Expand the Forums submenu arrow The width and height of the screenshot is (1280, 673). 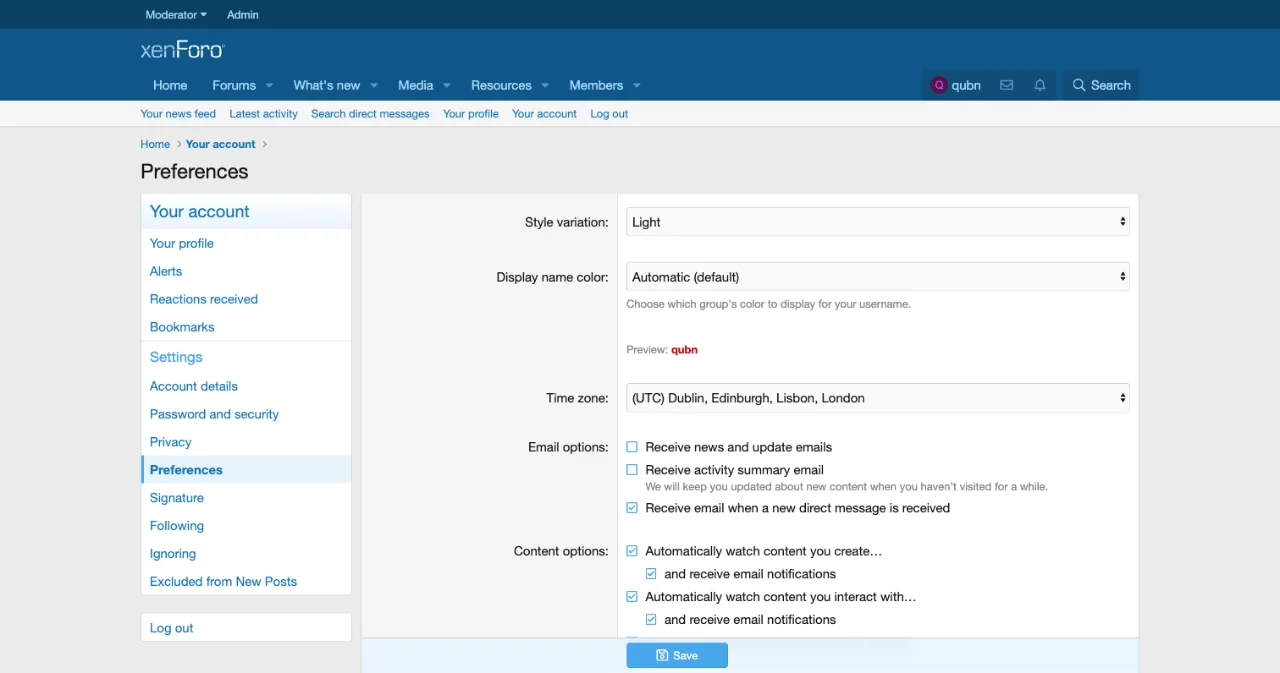pos(269,86)
